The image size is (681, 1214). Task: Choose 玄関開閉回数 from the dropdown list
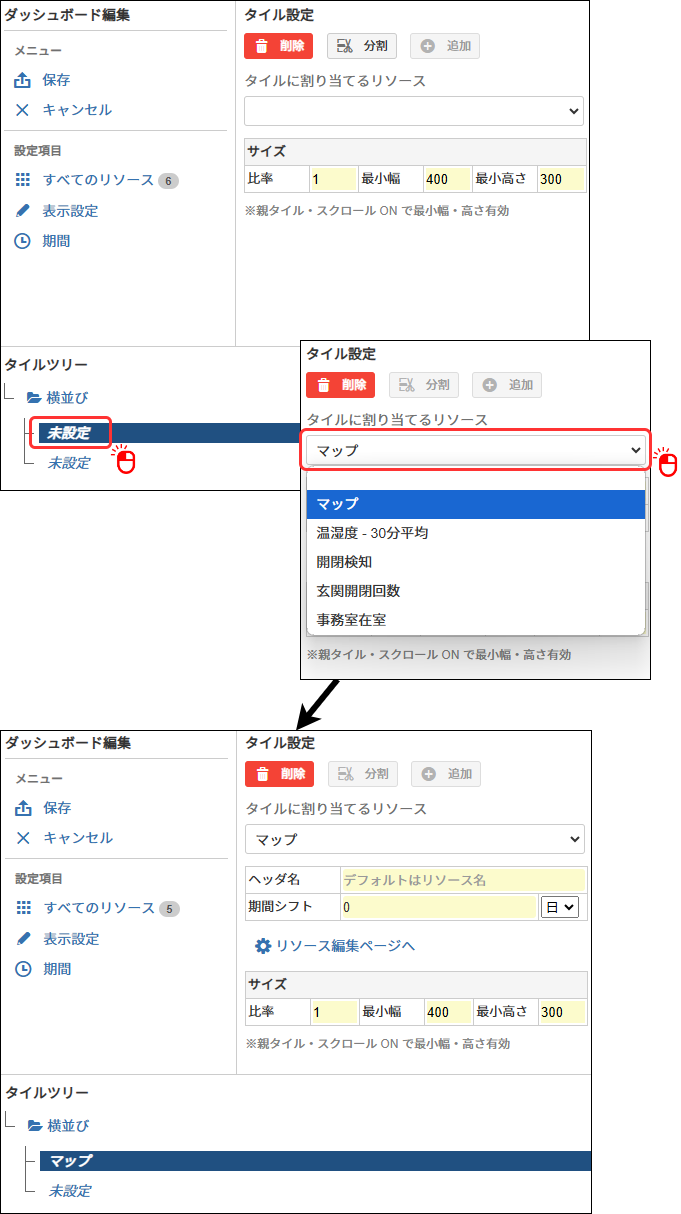(x=476, y=591)
